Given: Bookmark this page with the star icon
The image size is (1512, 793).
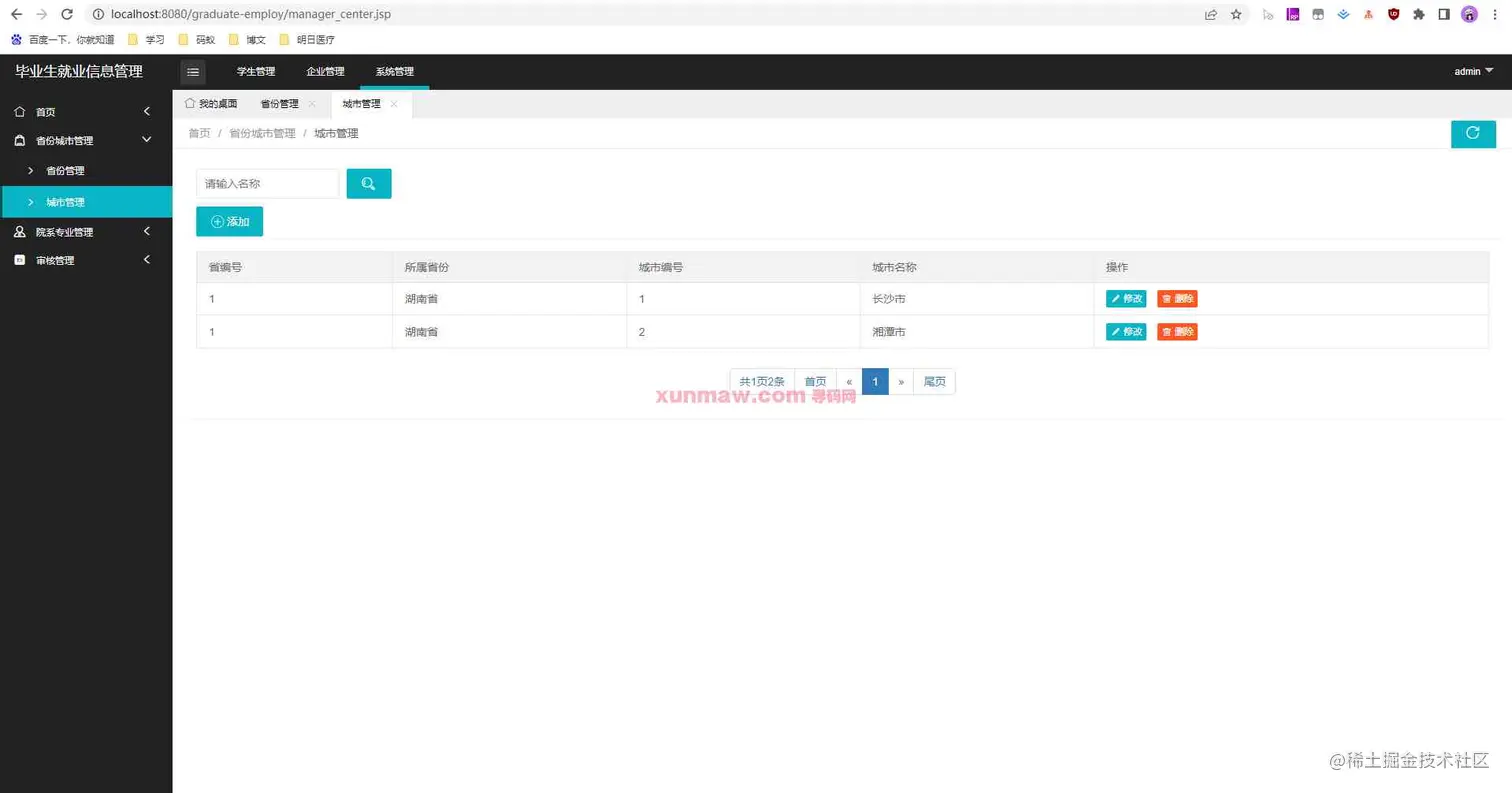Looking at the screenshot, I should coord(1236,14).
